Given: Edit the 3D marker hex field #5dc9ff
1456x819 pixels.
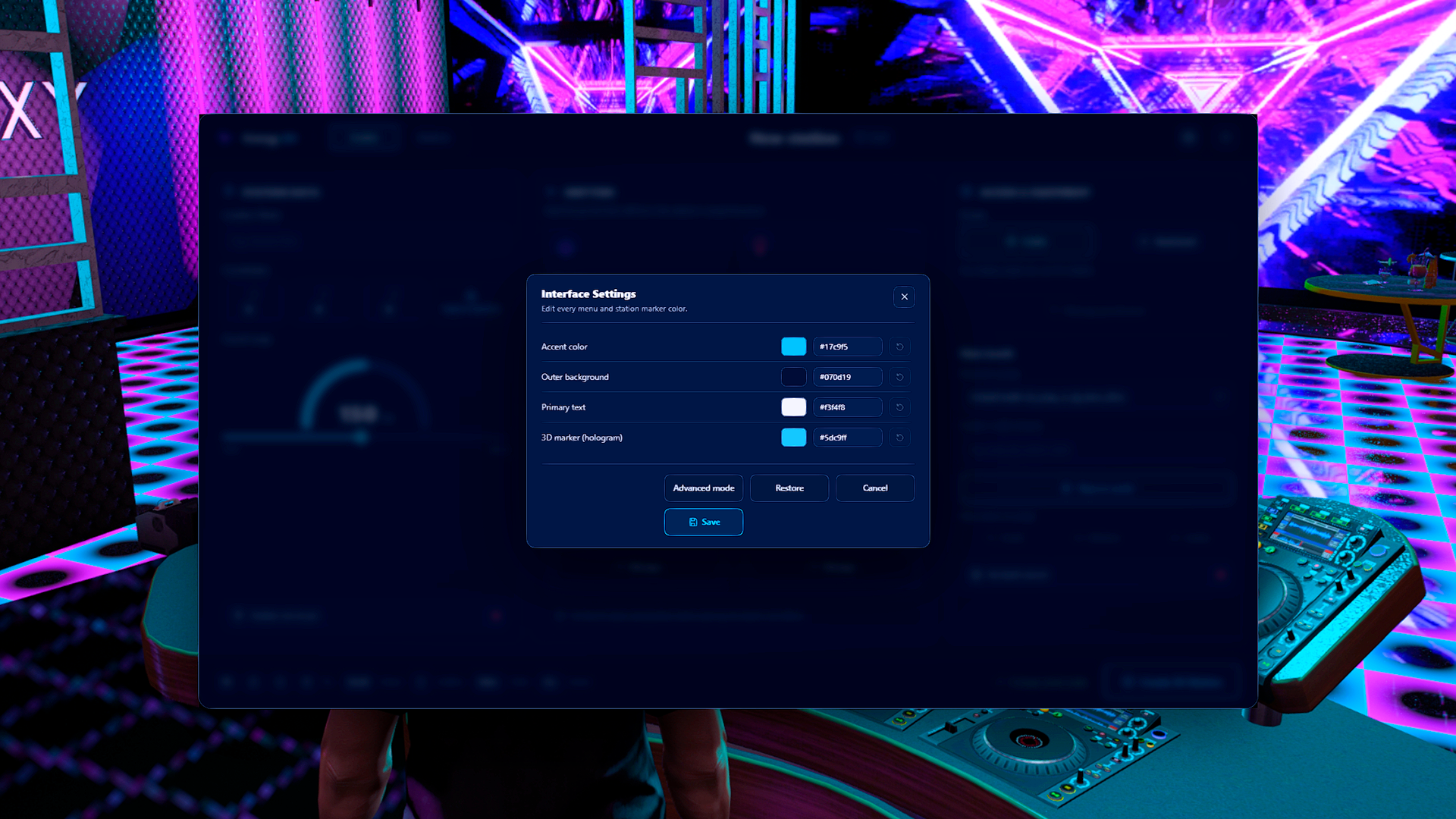Looking at the screenshot, I should pyautogui.click(x=848, y=438).
